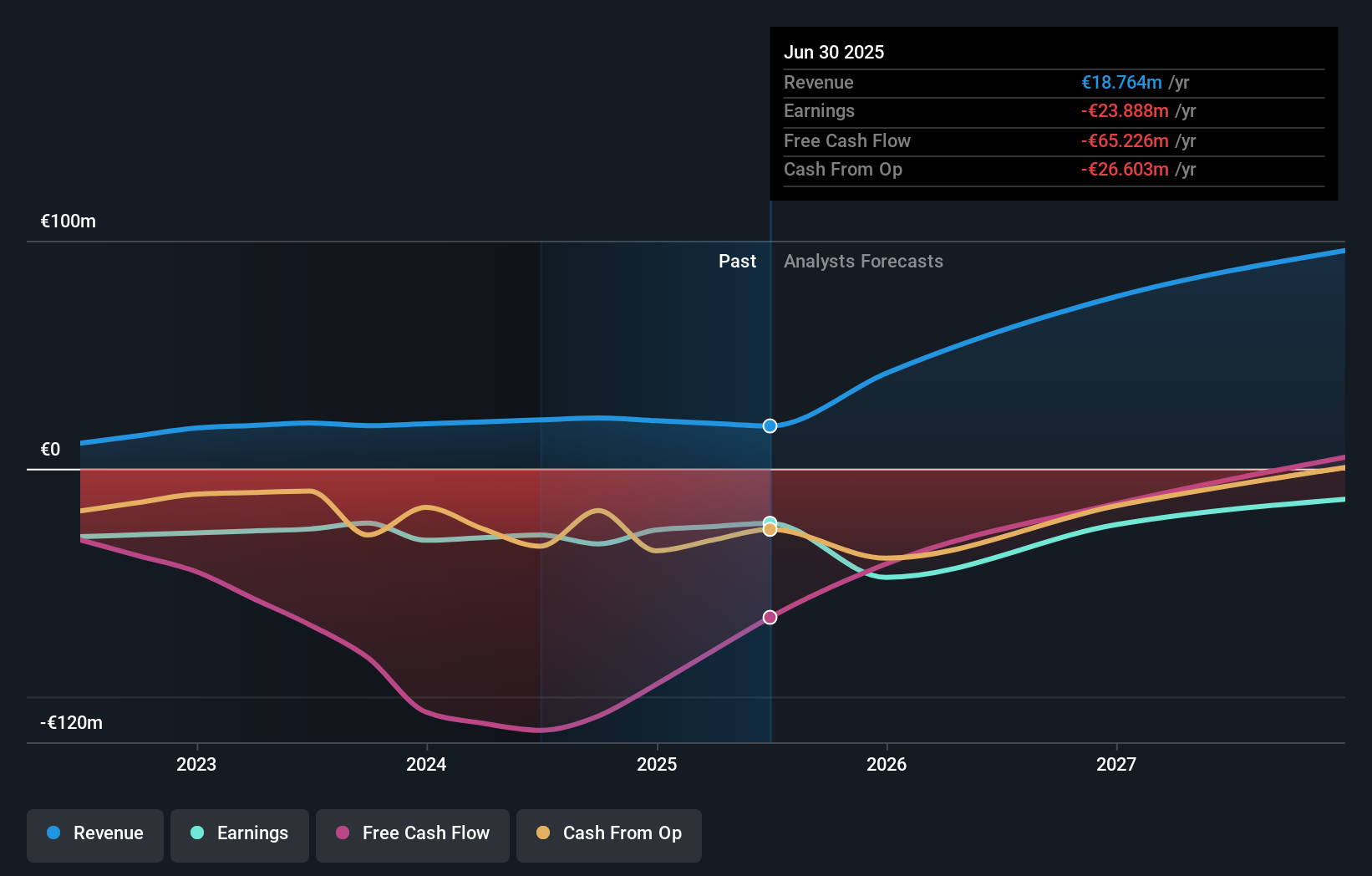Viewport: 1372px width, 876px height.
Task: Click the blue Revenue legend dot
Action: pyautogui.click(x=53, y=833)
